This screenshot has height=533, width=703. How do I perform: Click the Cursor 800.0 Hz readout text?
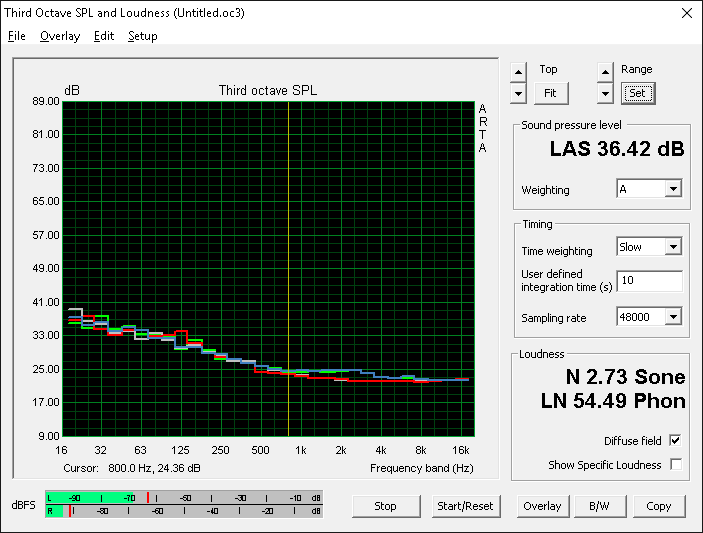[x=132, y=468]
